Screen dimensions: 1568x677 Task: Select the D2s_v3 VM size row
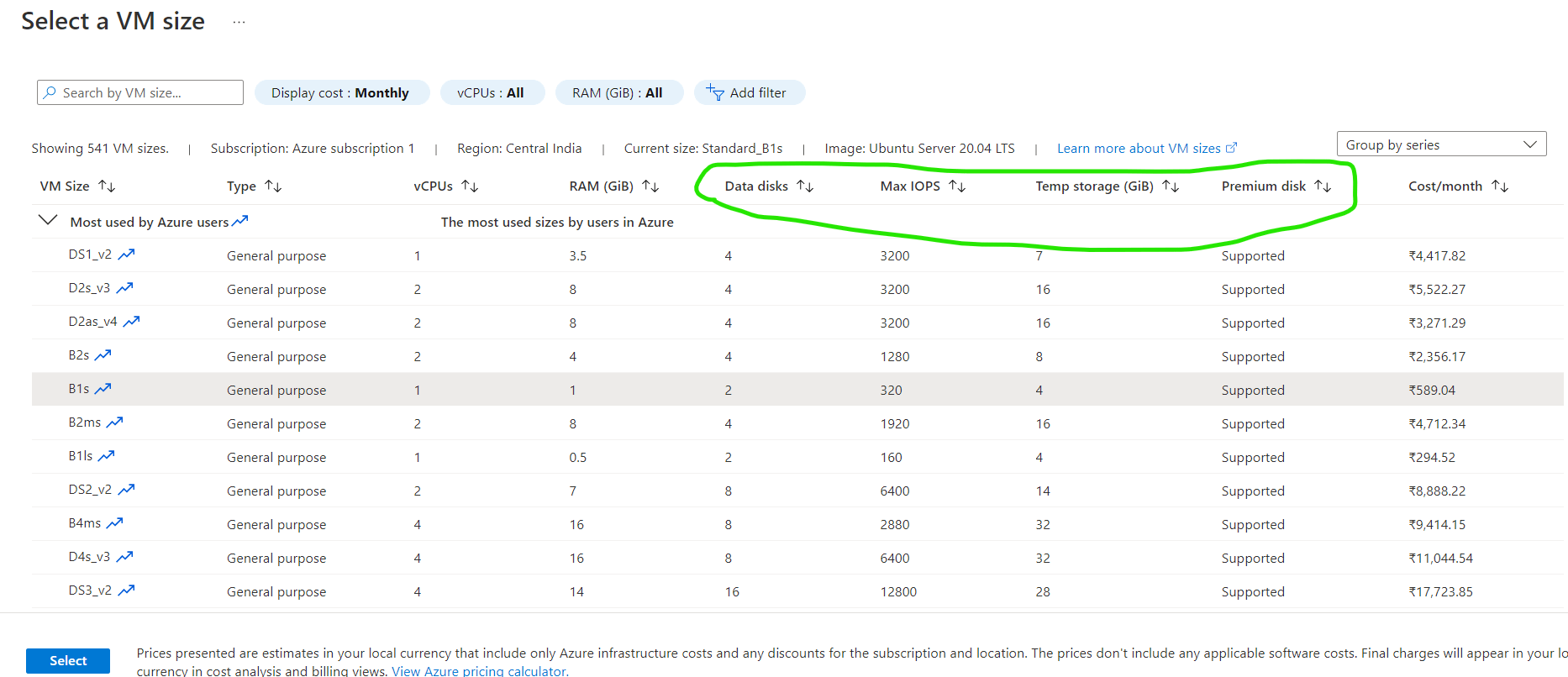coord(797,289)
